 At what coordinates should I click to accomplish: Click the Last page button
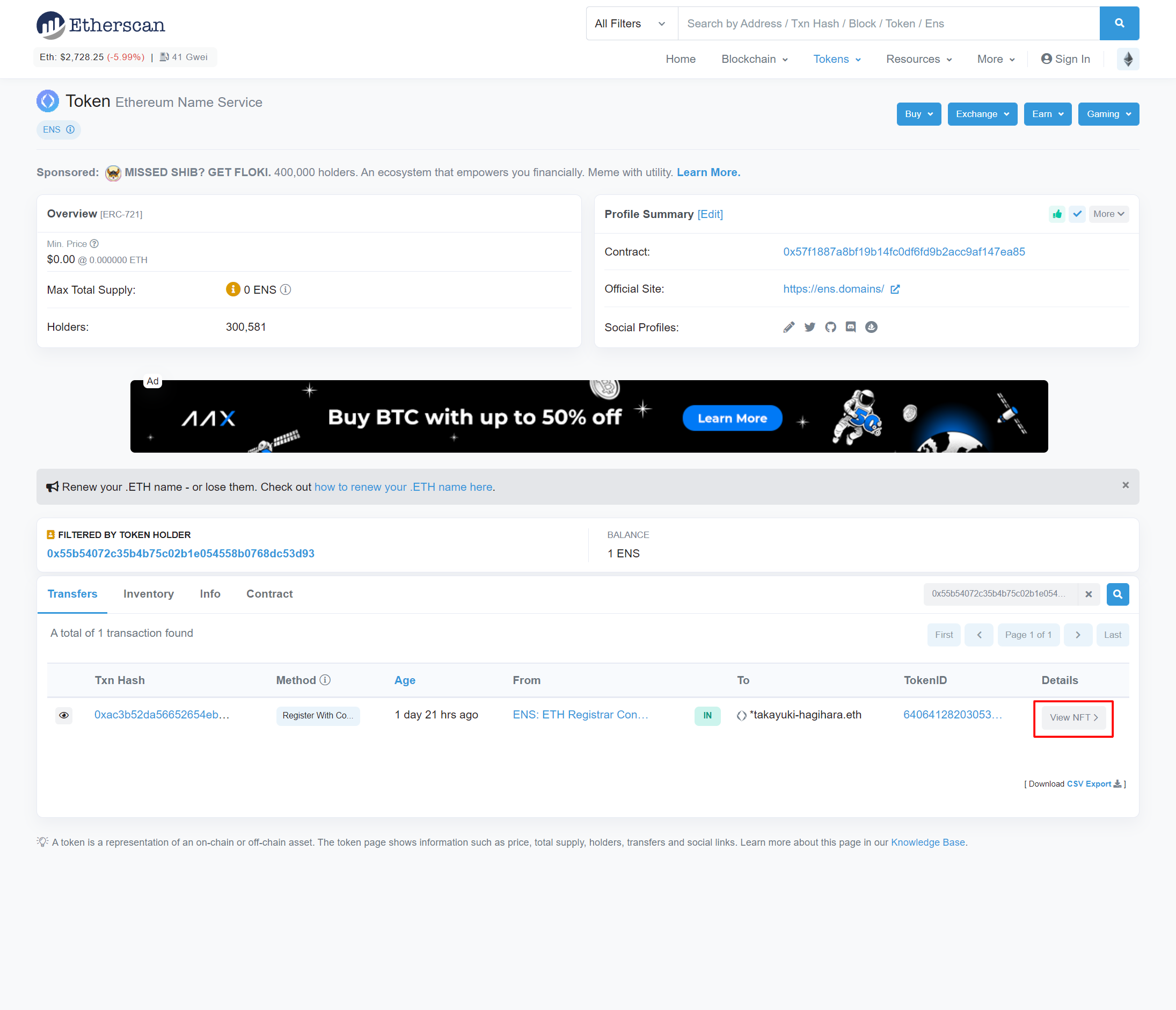pyautogui.click(x=1113, y=635)
